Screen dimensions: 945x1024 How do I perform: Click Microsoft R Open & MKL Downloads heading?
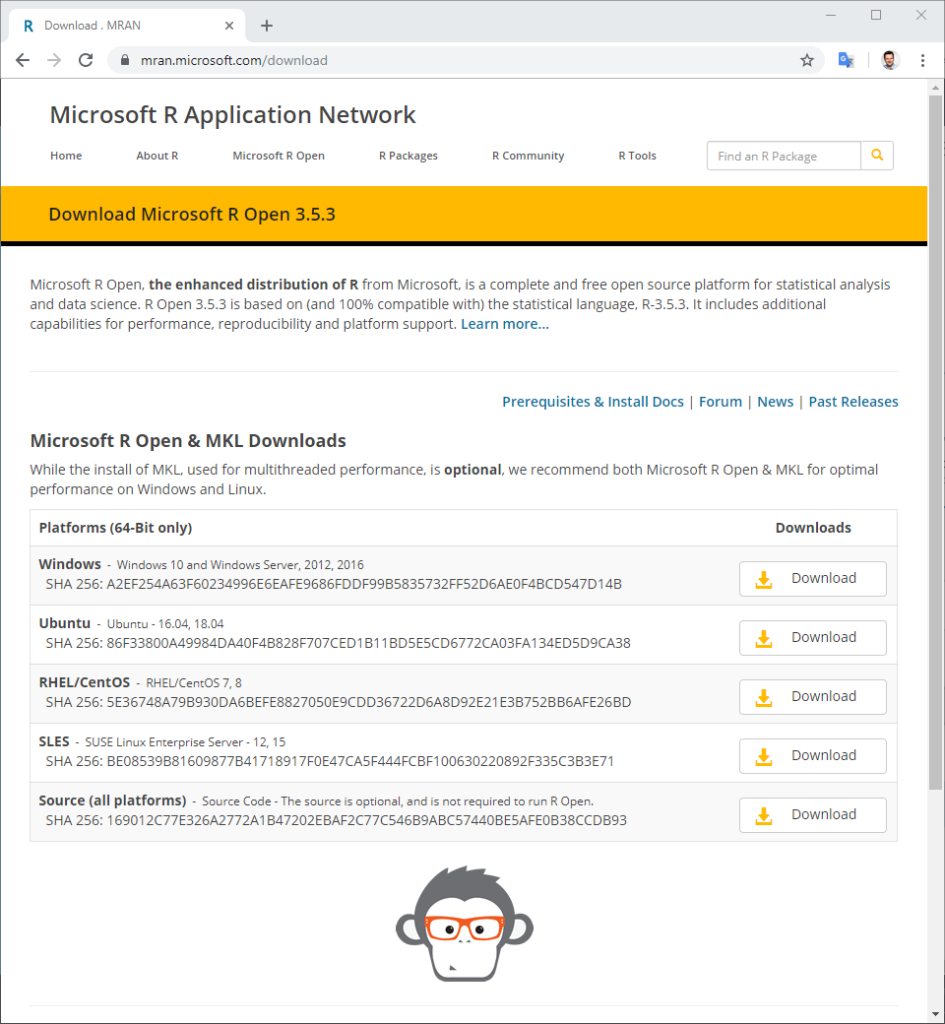click(188, 441)
